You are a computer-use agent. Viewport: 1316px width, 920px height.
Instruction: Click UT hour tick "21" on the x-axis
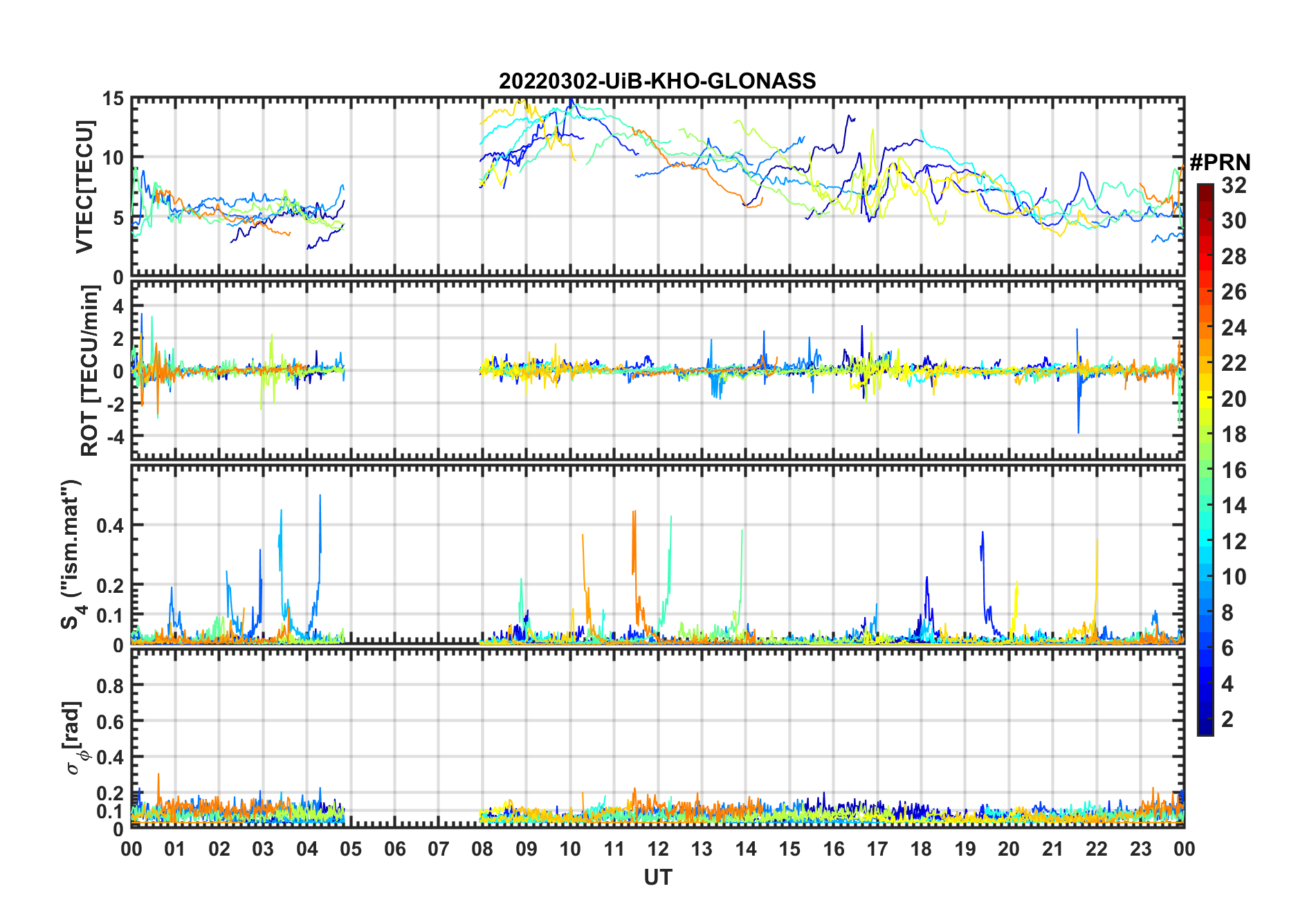pos(1053,849)
